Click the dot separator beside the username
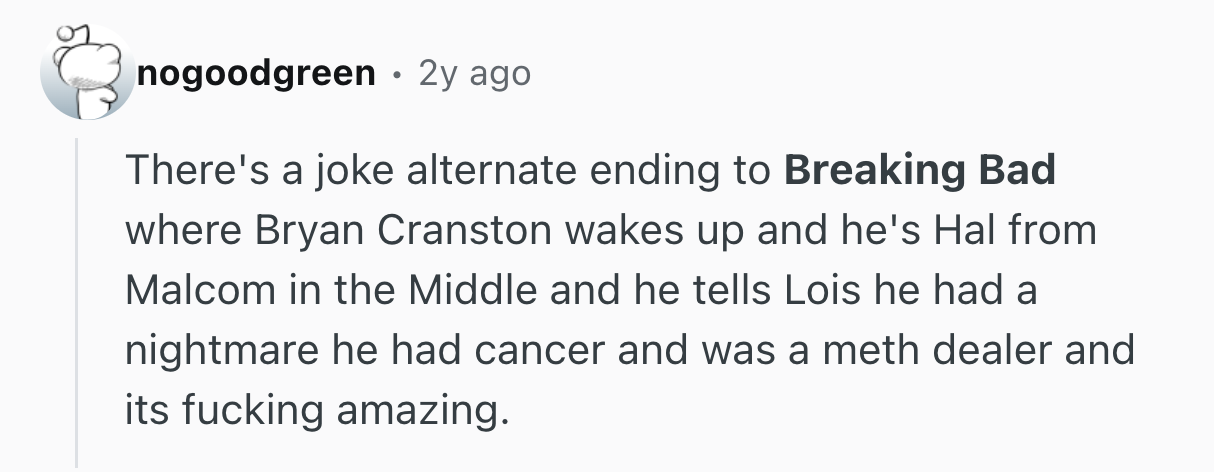Image resolution: width=1214 pixels, height=472 pixels. pyautogui.click(x=398, y=74)
